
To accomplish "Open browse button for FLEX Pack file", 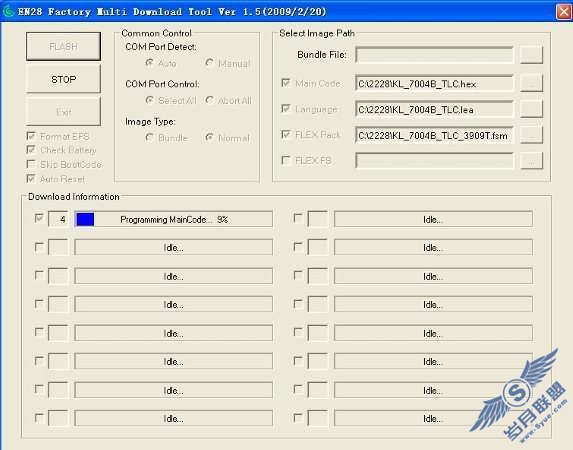I will click(531, 135).
